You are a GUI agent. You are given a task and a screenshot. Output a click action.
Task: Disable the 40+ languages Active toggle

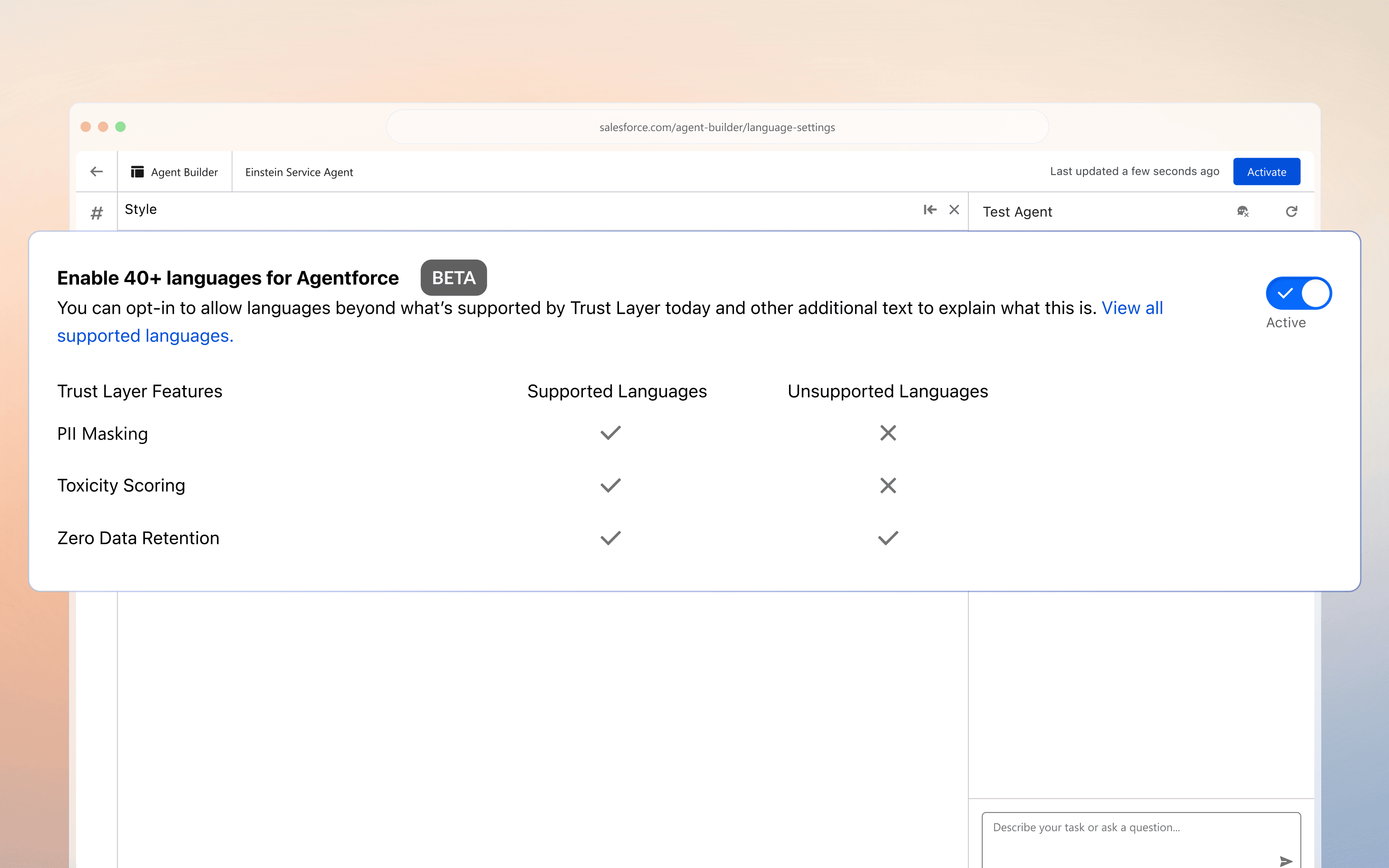[1298, 293]
